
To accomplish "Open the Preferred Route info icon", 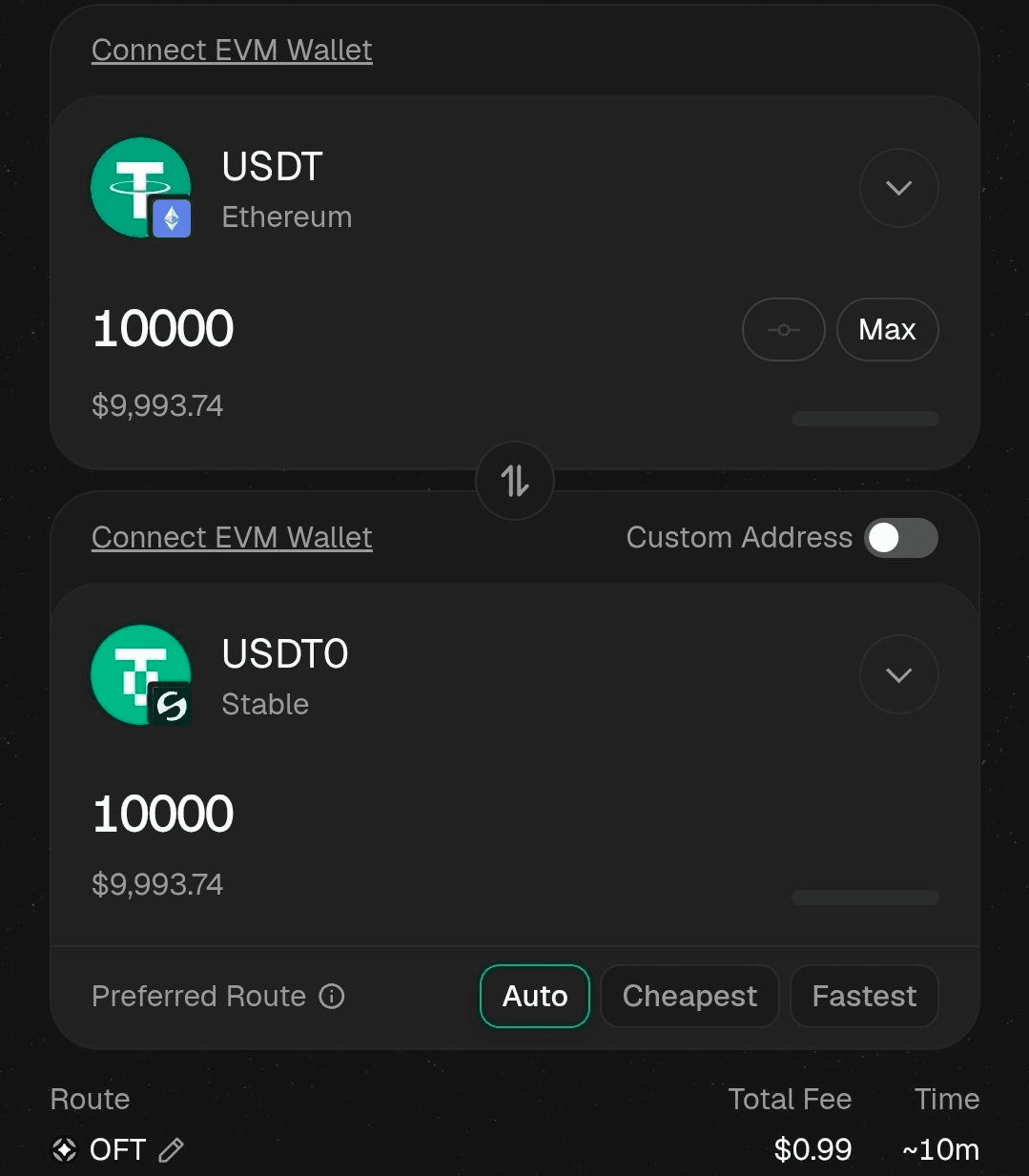I will click(332, 997).
